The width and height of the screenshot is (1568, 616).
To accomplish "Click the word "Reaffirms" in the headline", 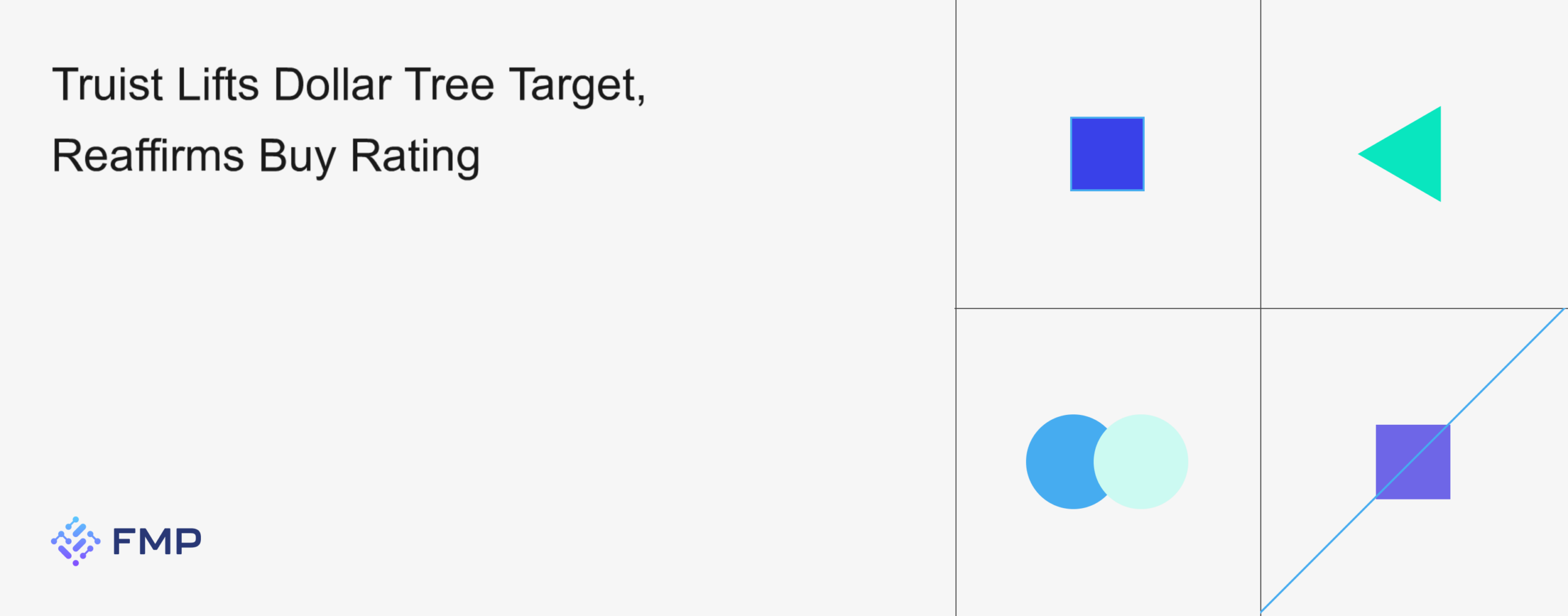I will pyautogui.click(x=148, y=156).
